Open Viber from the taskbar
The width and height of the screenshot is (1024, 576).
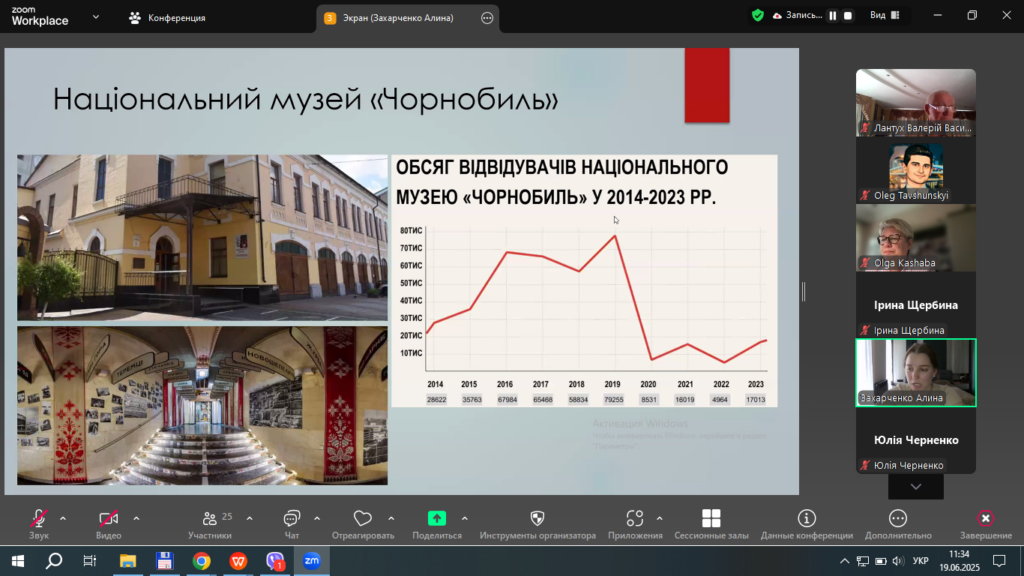pyautogui.click(x=275, y=561)
